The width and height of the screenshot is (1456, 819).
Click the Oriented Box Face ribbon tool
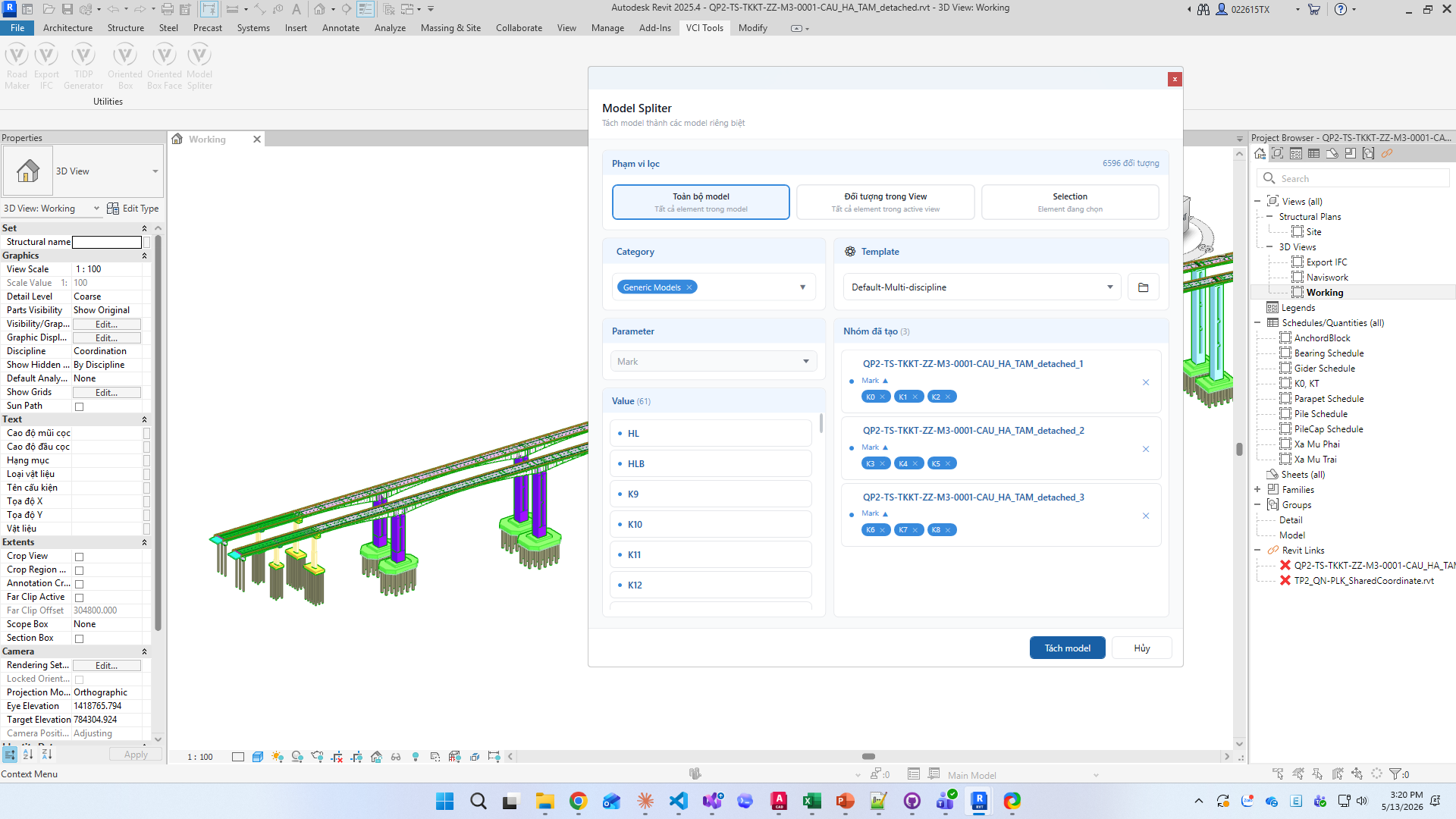(165, 67)
